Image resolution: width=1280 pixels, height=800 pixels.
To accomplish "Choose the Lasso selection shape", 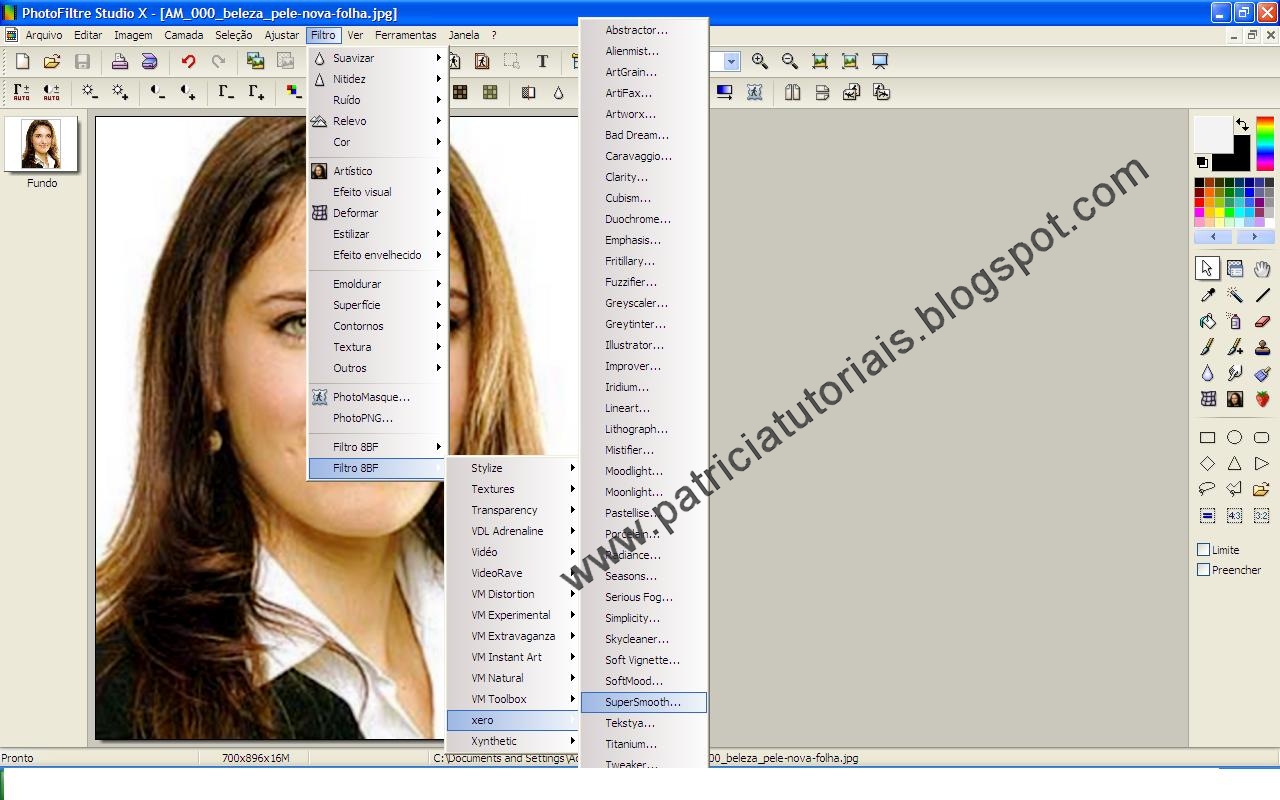I will click(1208, 489).
